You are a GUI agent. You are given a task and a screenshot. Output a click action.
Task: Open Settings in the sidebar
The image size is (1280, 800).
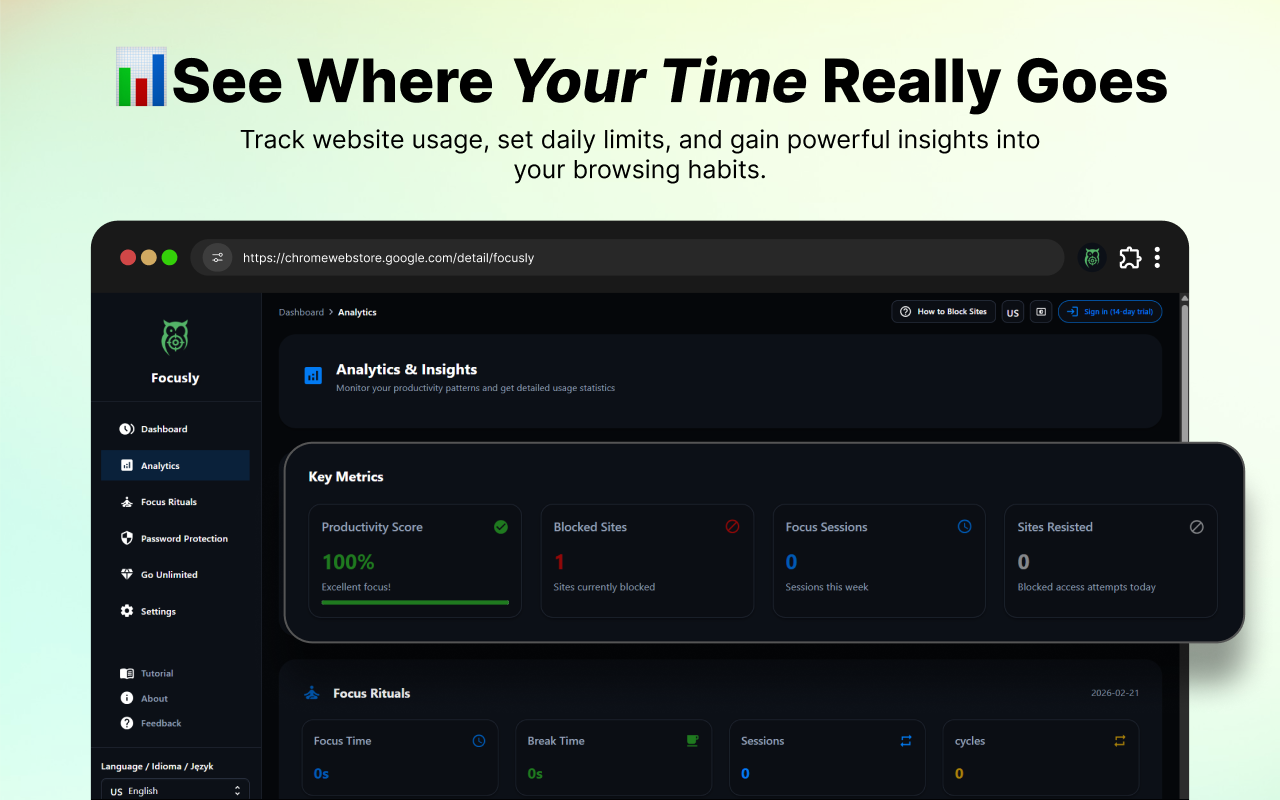pos(175,611)
